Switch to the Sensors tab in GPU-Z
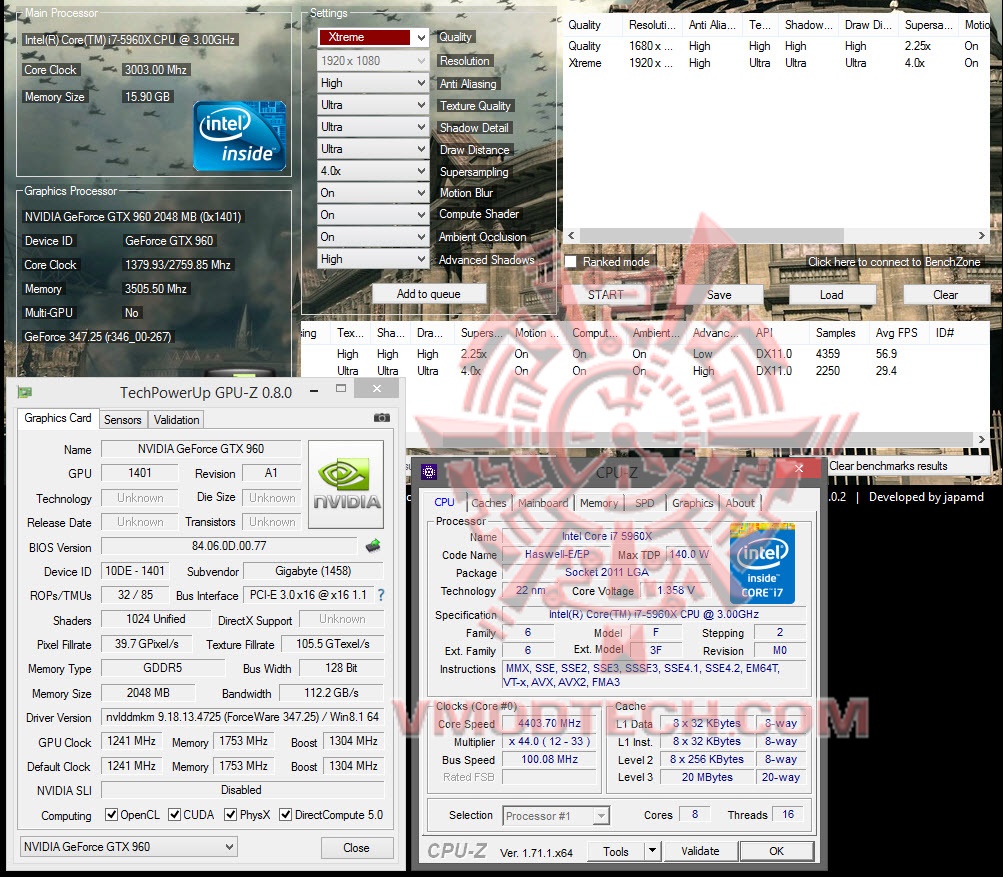 click(x=122, y=420)
